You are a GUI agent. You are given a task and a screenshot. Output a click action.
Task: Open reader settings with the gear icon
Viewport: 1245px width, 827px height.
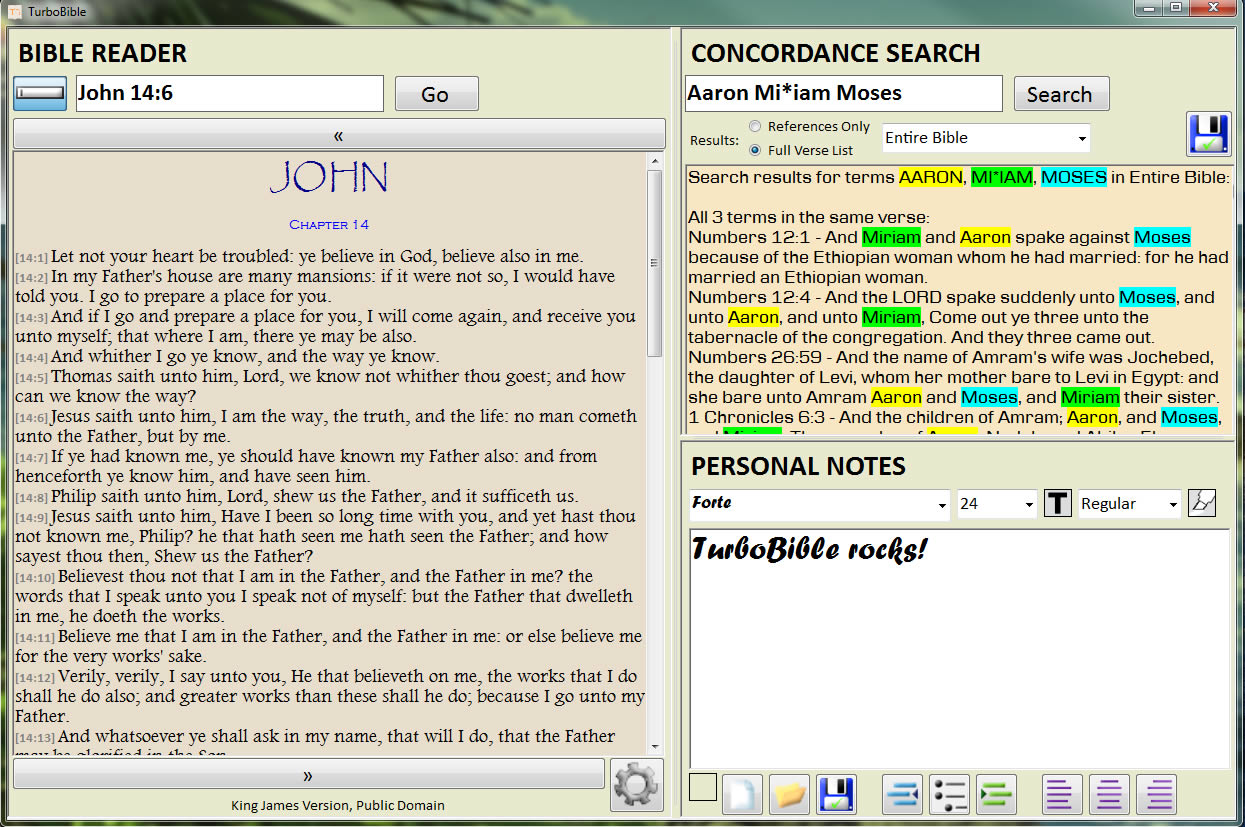pos(637,785)
